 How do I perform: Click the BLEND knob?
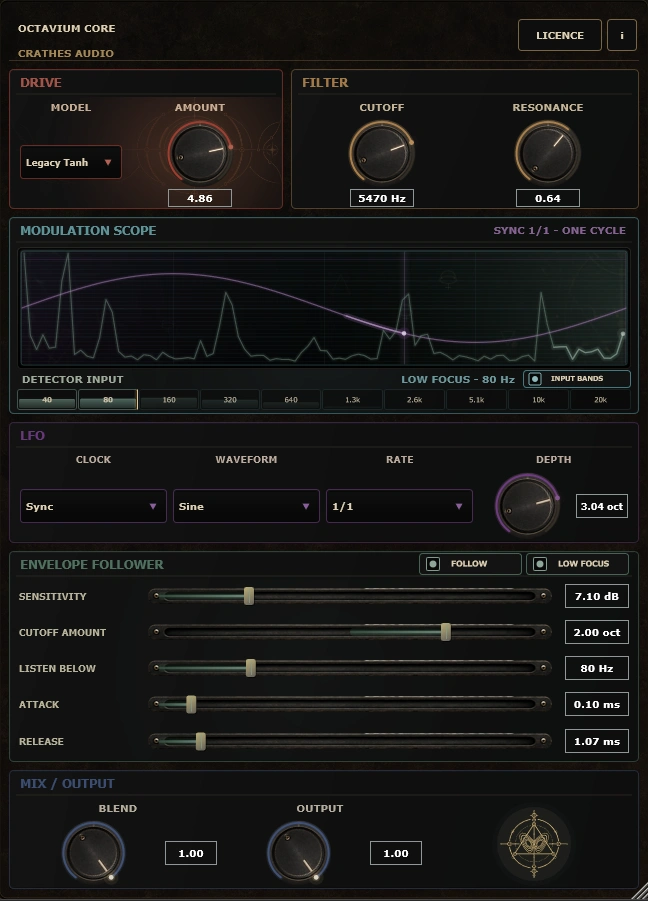coord(93,853)
